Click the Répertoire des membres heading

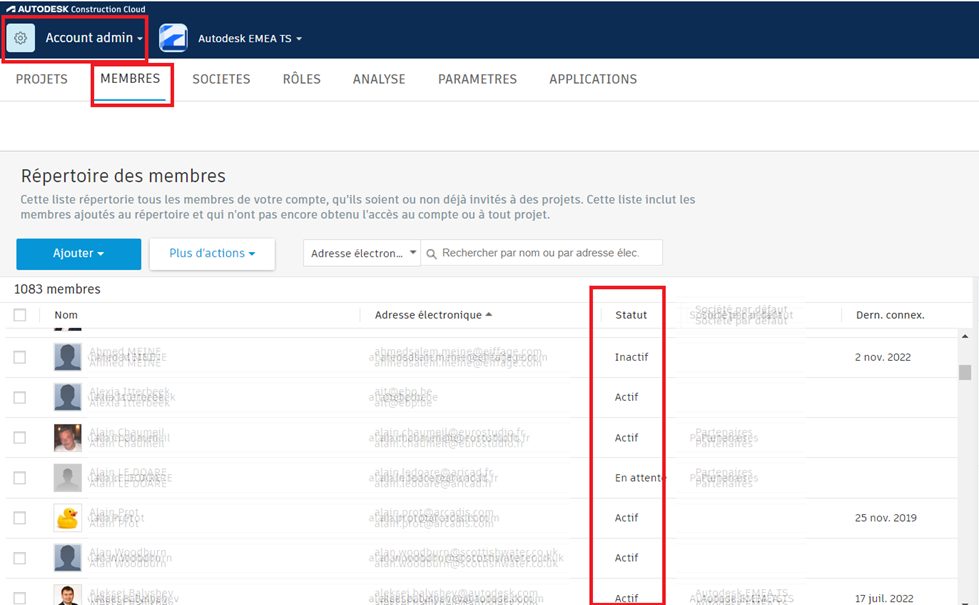click(x=123, y=176)
